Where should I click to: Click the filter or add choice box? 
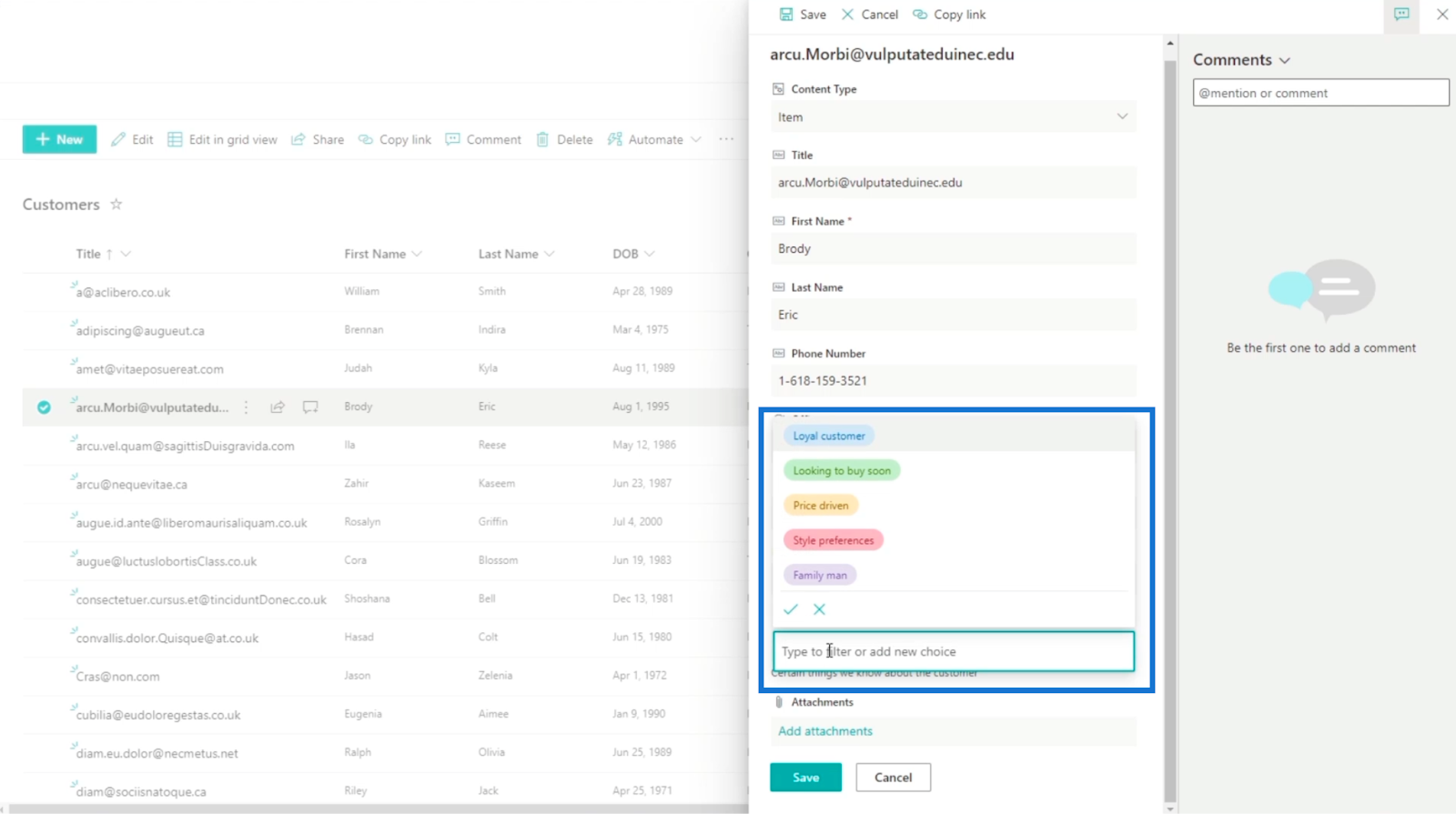(953, 651)
